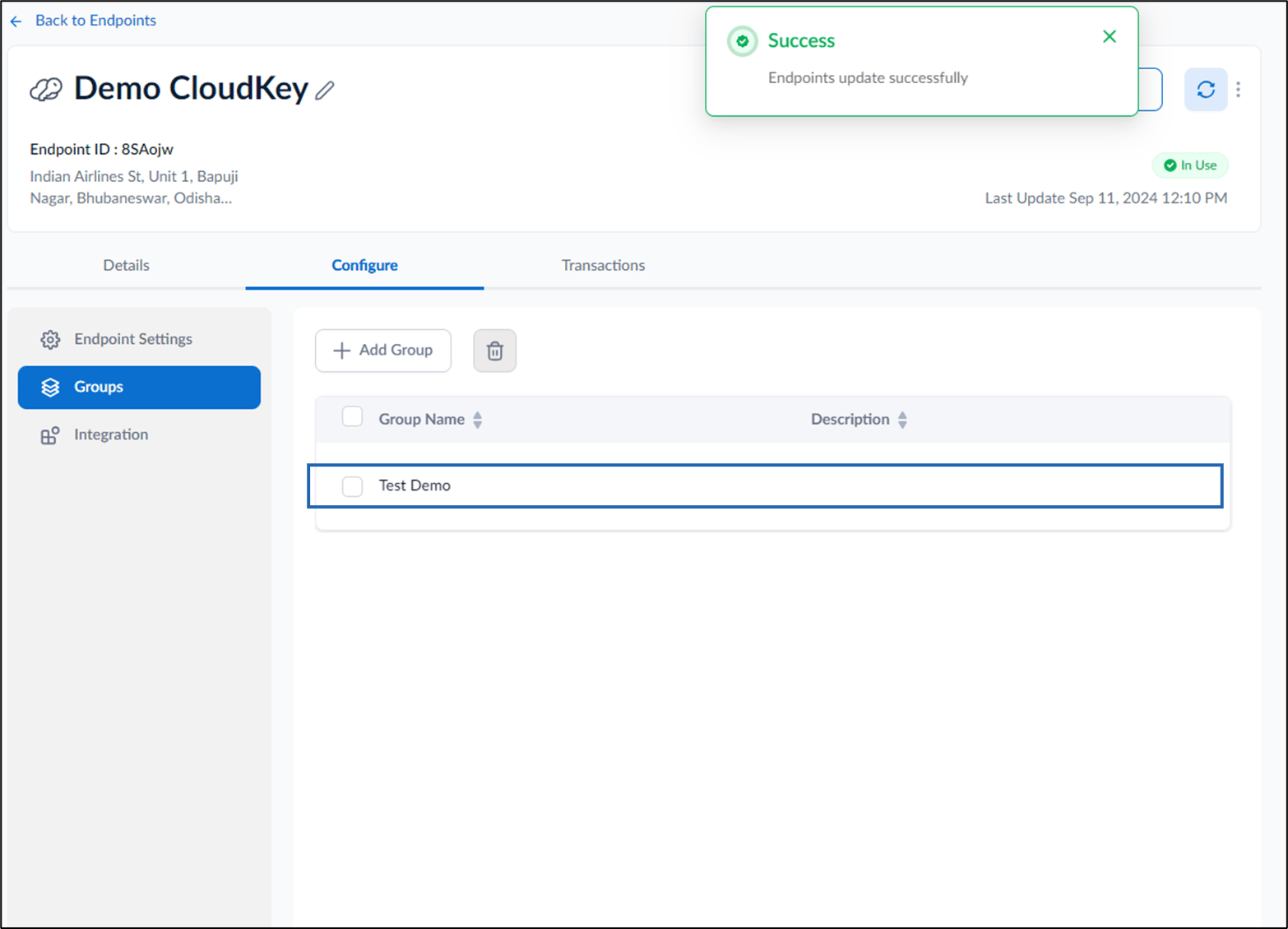Click the endpoint address text
This screenshot has width=1288, height=929.
(x=134, y=187)
